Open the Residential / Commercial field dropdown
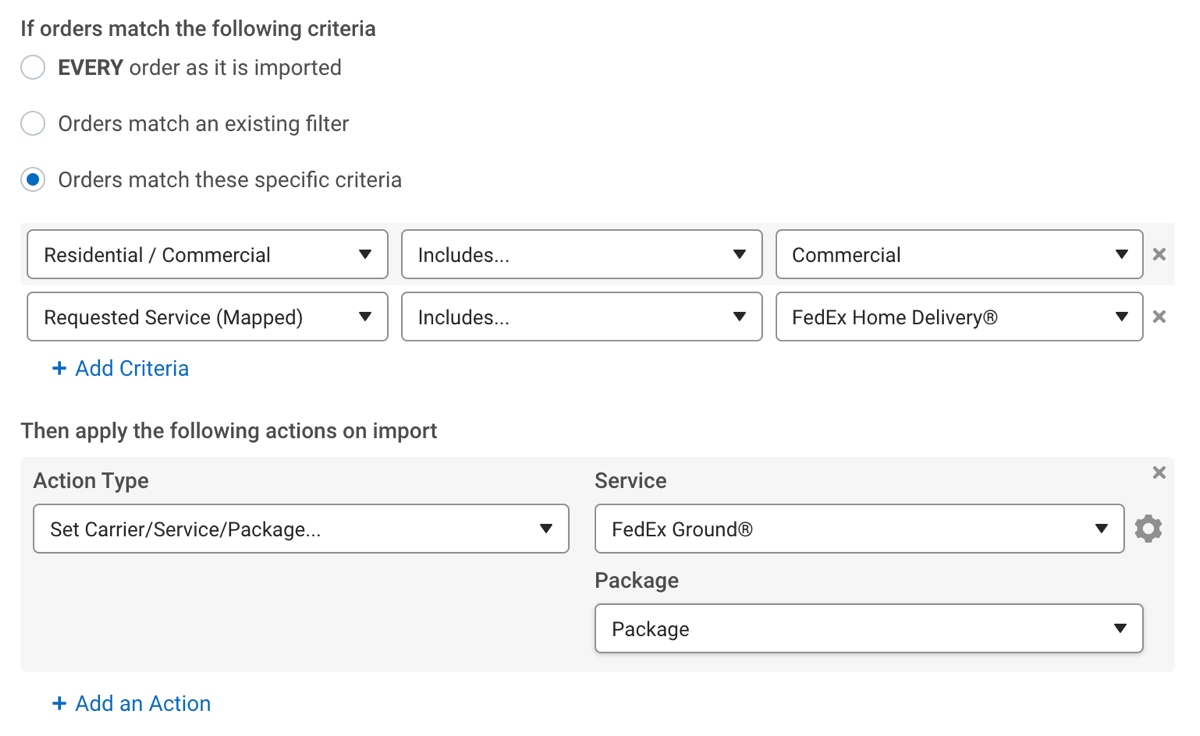 pyautogui.click(x=208, y=255)
